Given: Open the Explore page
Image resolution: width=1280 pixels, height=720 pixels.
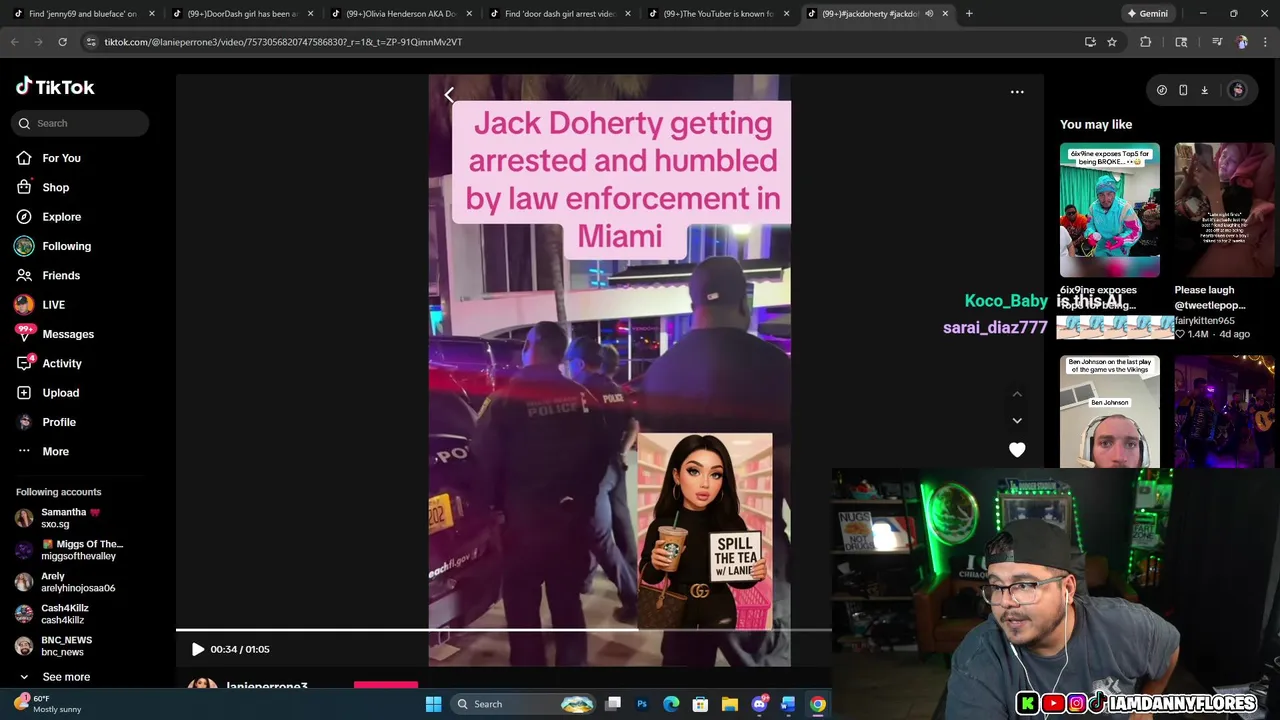Looking at the screenshot, I should (61, 217).
